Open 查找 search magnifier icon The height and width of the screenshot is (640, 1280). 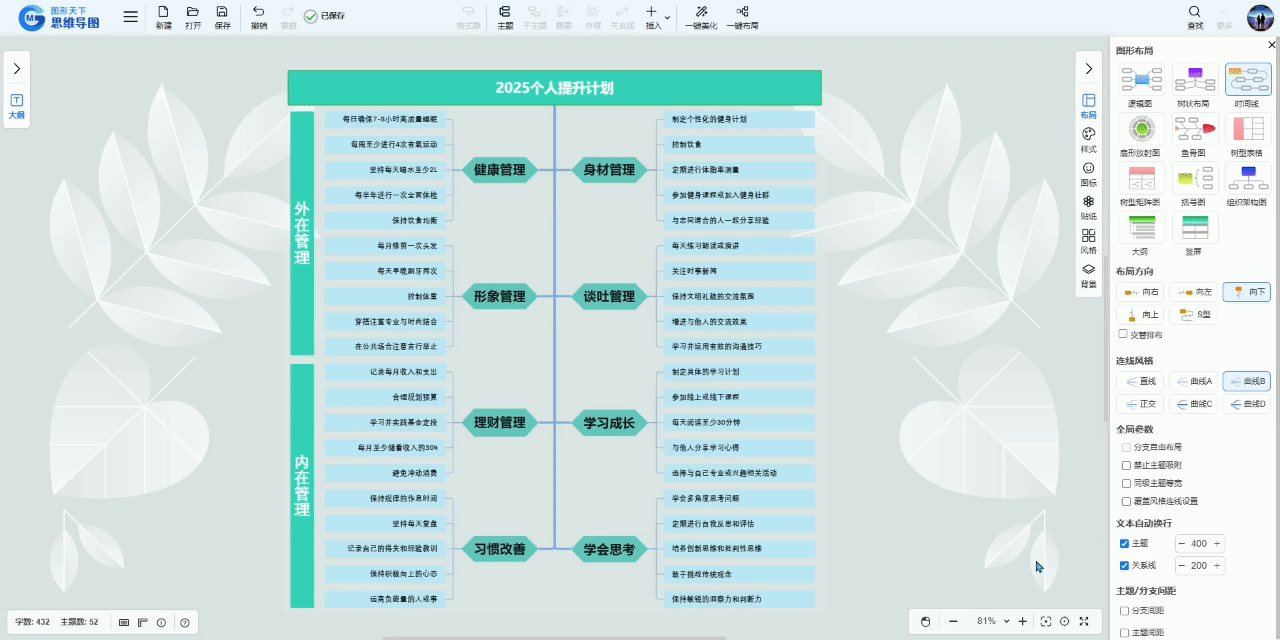click(x=1195, y=12)
